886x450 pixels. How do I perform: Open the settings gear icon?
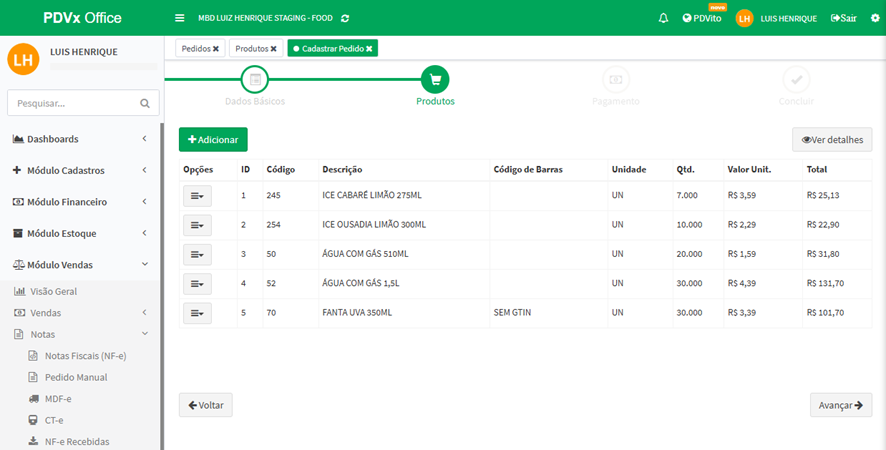[875, 18]
